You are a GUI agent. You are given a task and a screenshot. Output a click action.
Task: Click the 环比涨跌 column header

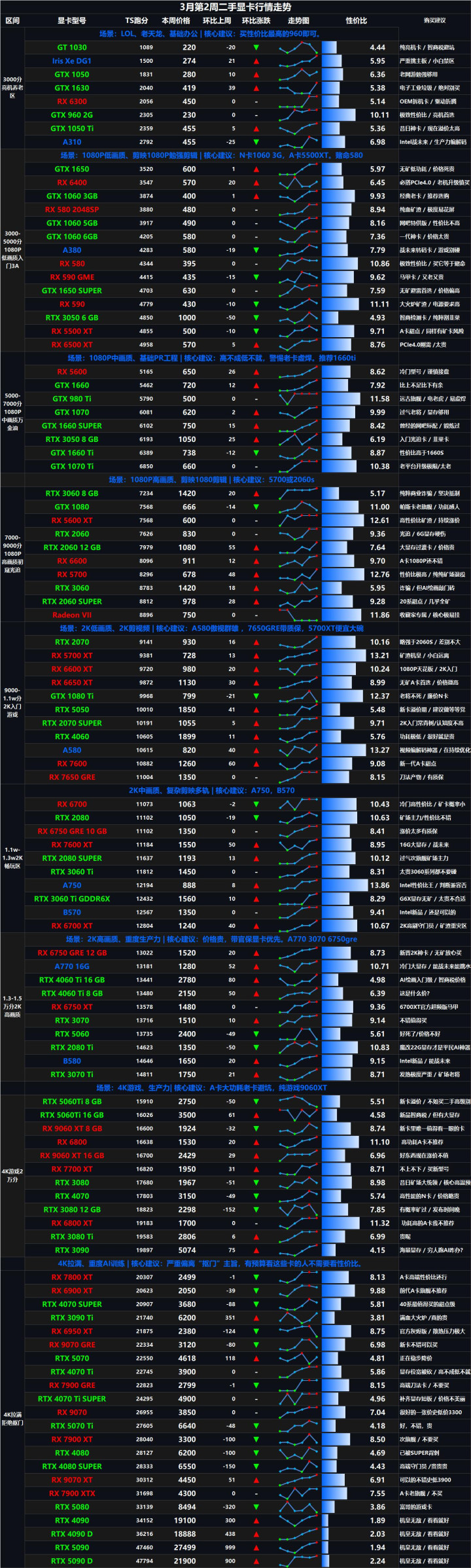click(256, 21)
